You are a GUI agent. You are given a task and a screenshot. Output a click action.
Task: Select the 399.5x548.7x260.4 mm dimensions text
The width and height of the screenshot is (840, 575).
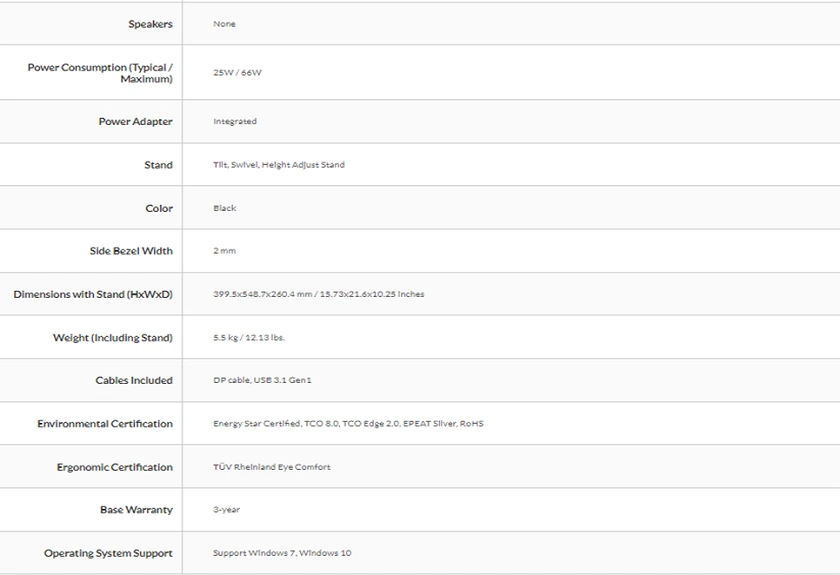(262, 294)
